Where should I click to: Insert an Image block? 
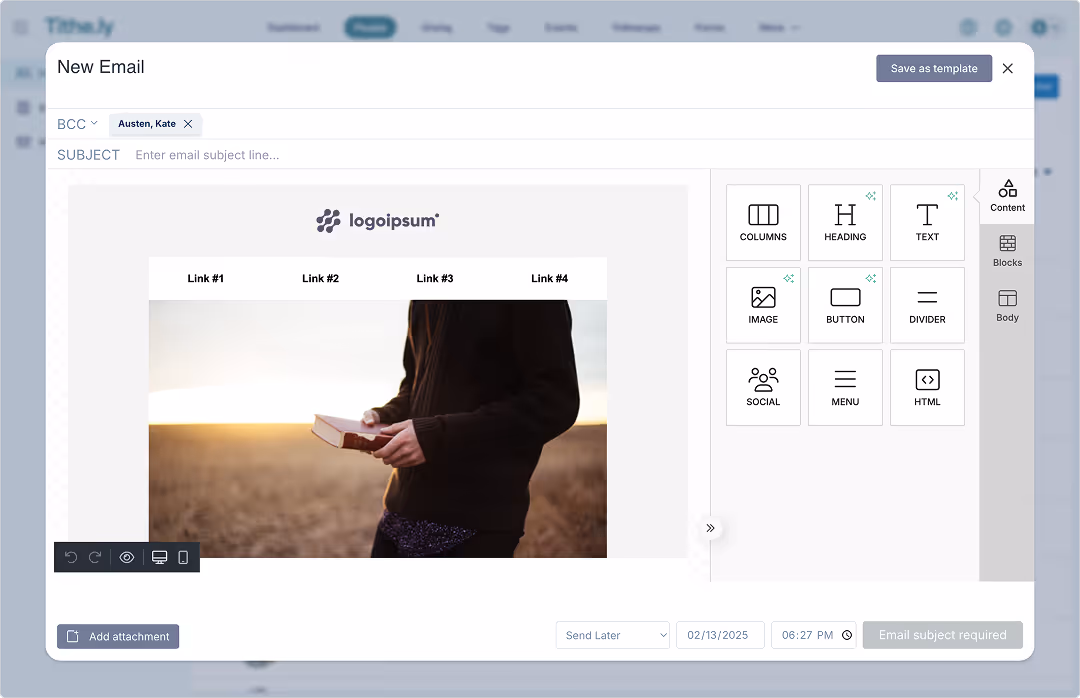[x=763, y=304]
